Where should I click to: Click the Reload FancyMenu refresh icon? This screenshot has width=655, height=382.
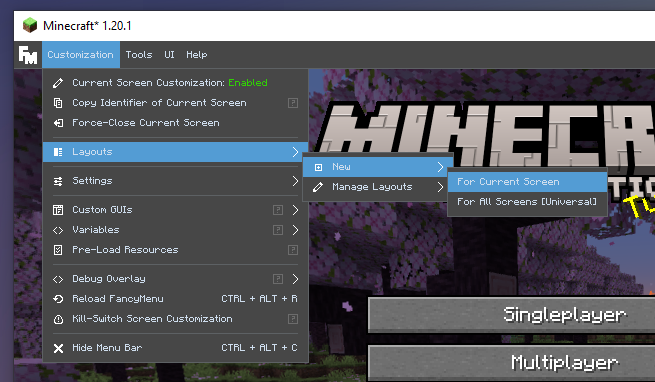(58, 299)
